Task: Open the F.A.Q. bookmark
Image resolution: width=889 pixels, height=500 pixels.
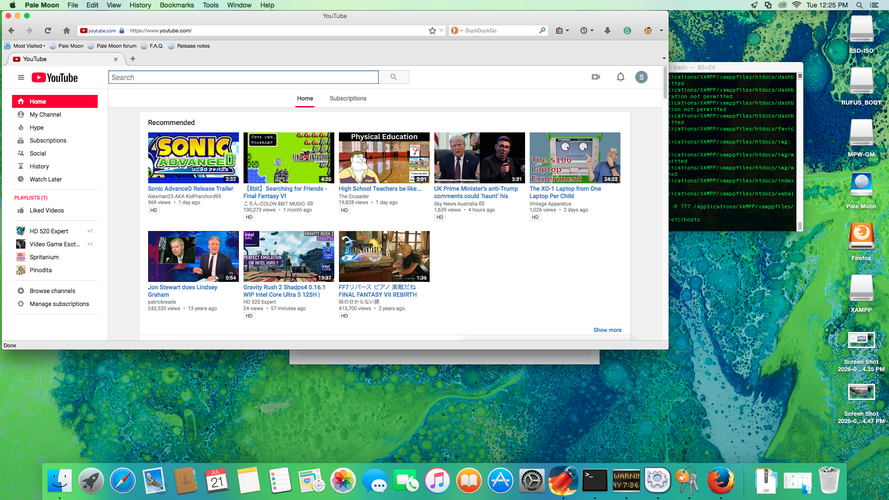Action: coord(153,46)
